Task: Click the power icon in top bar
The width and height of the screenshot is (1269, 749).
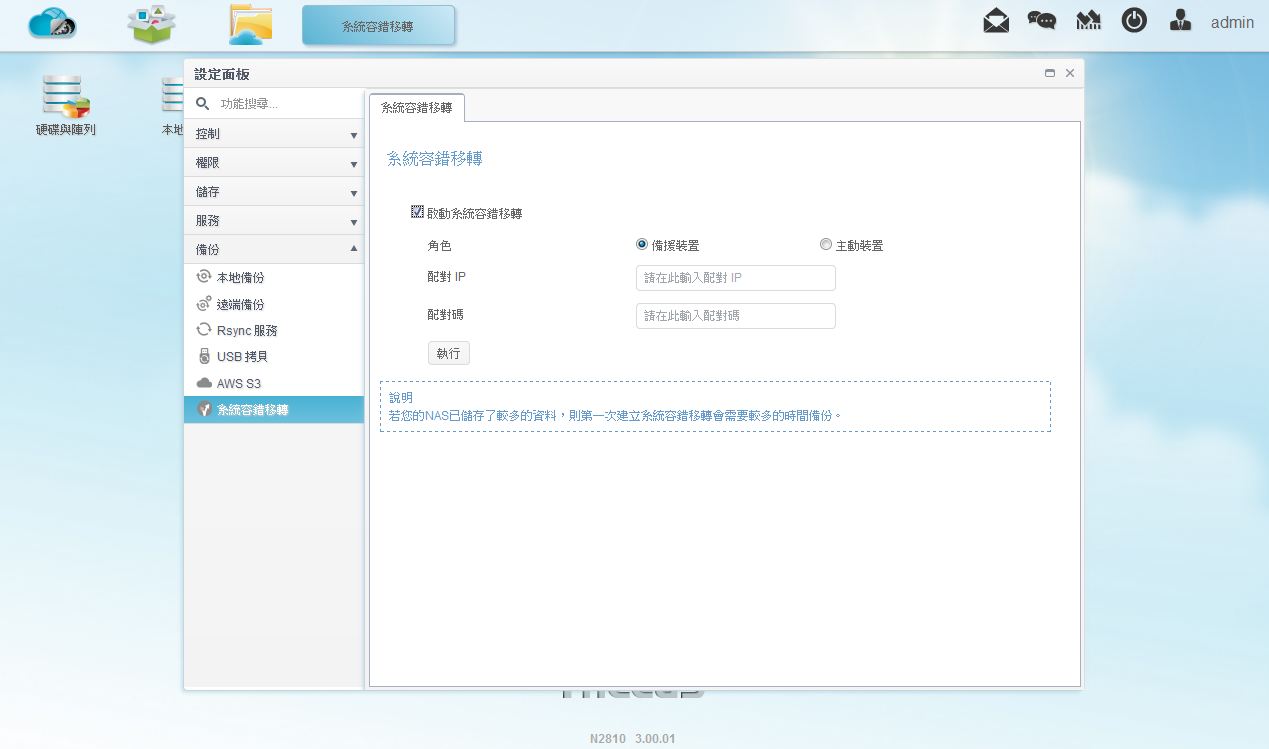Action: coord(1134,21)
